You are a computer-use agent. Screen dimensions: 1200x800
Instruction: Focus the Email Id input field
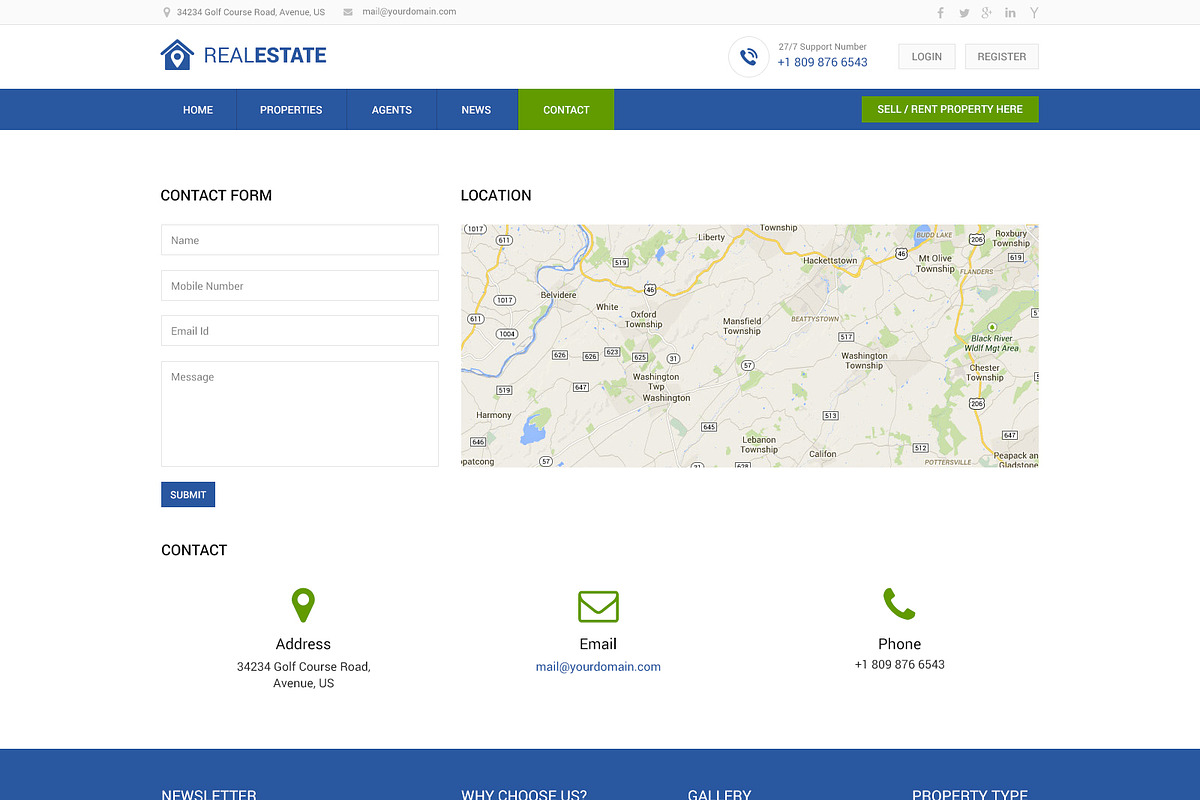(300, 331)
